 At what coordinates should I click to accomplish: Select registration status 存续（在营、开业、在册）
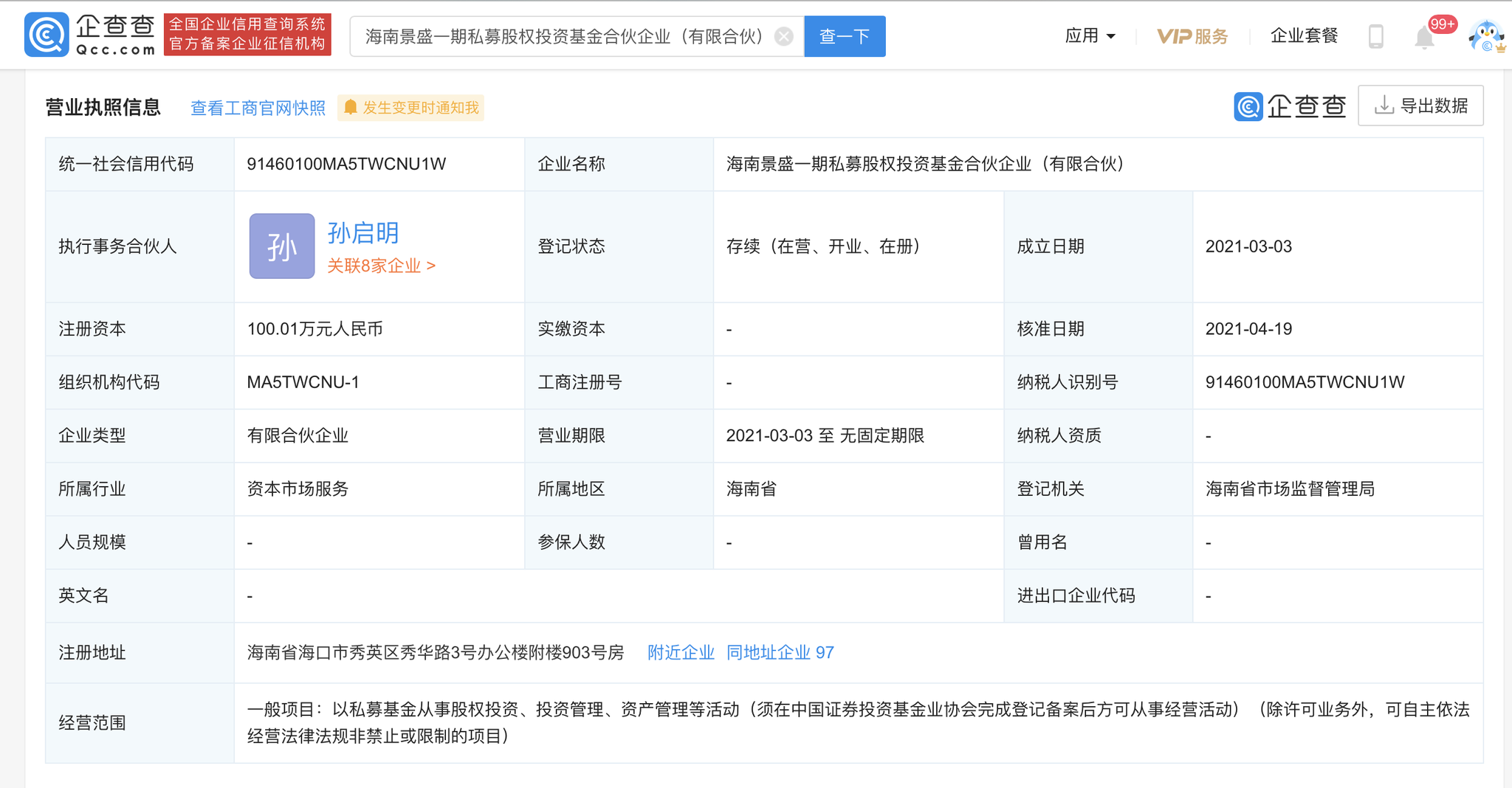click(823, 246)
